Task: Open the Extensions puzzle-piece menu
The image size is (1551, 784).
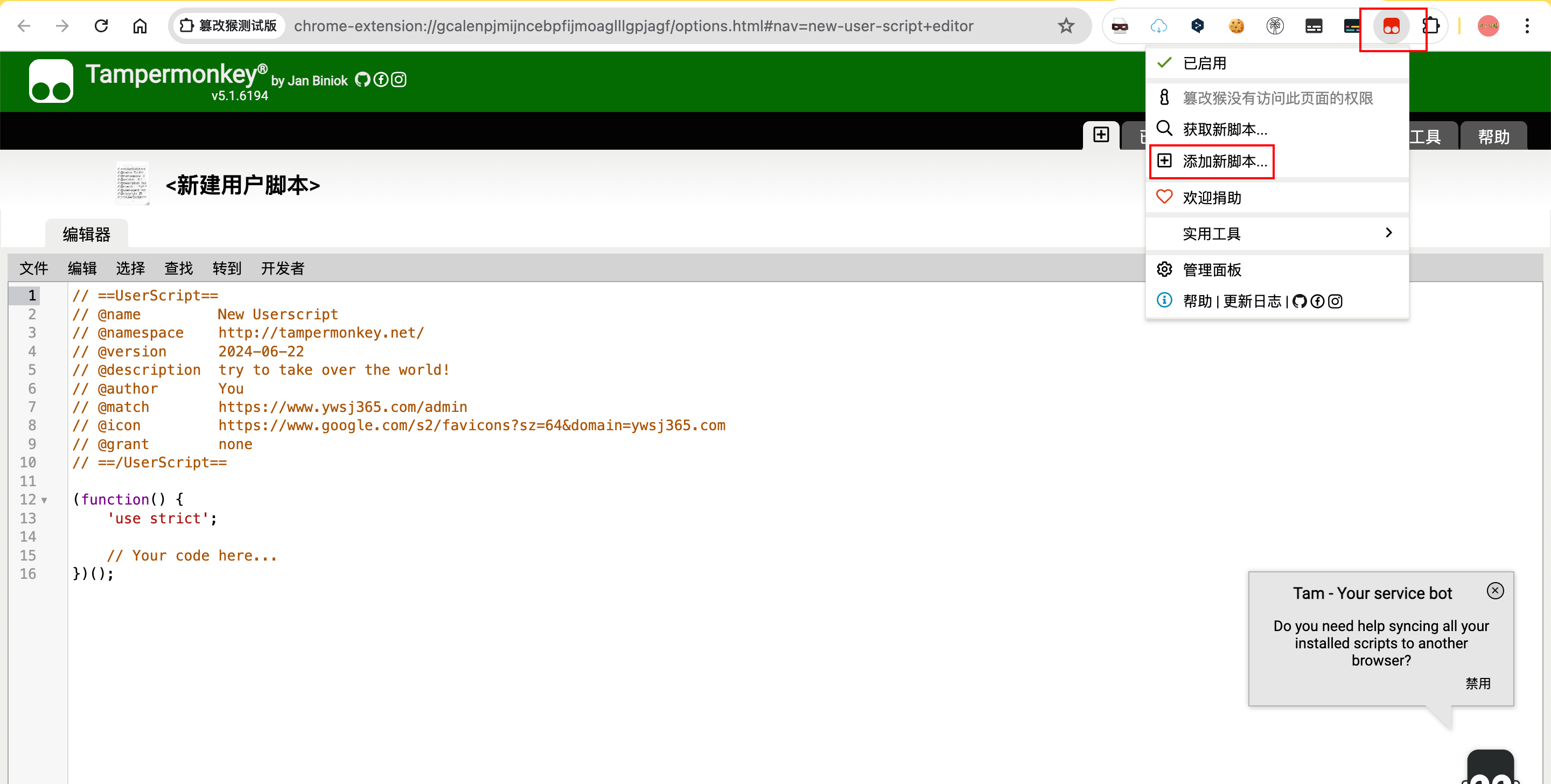Action: pyautogui.click(x=1430, y=26)
